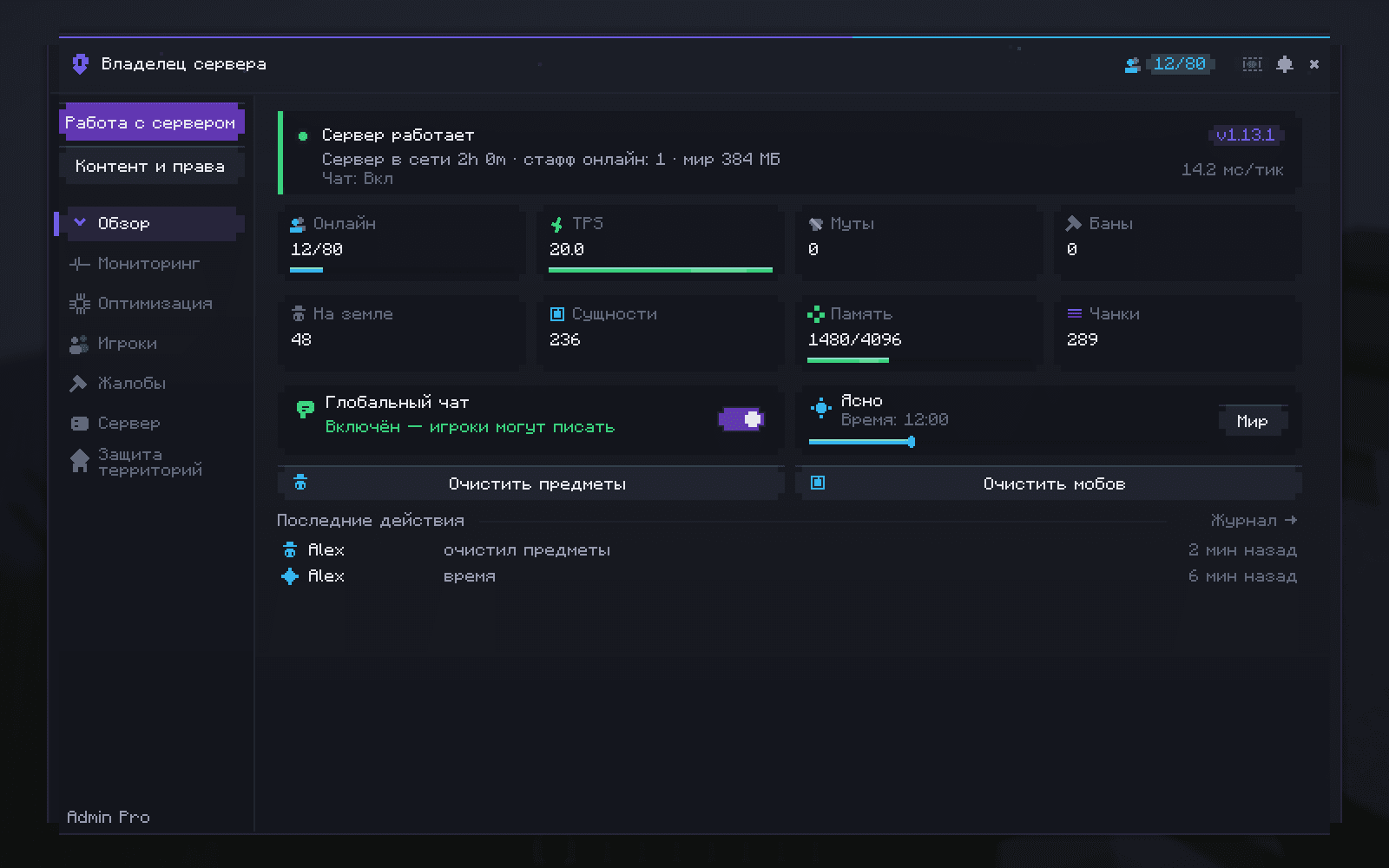Click Очистить мобов button
1389x868 pixels.
tap(1049, 483)
